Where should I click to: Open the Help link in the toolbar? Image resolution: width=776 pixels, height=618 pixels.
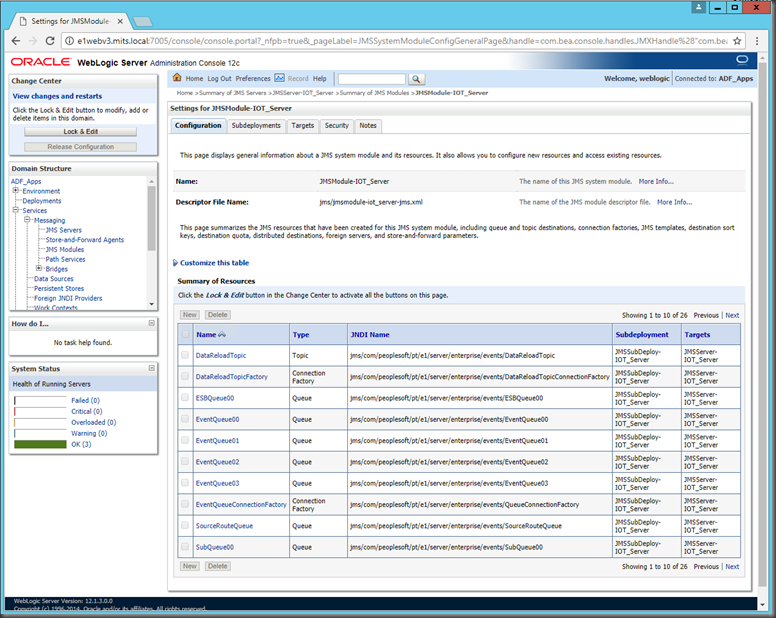[320, 79]
